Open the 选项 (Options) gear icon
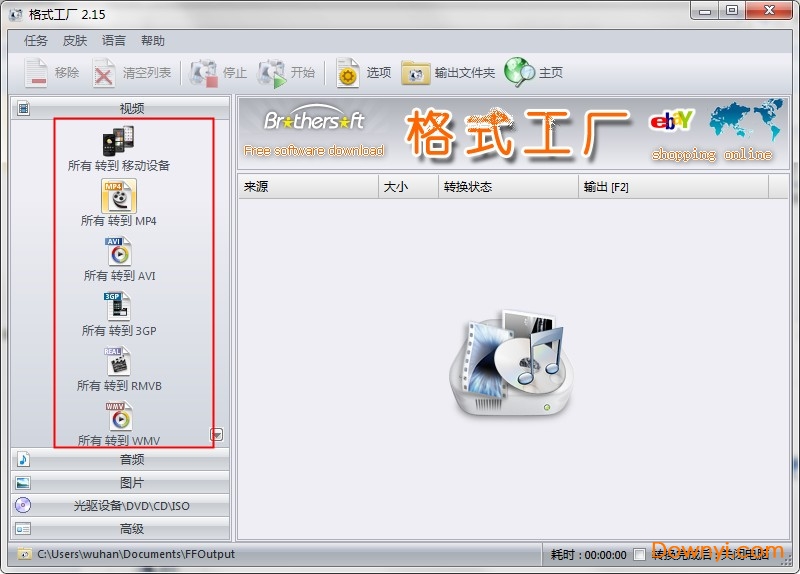This screenshot has width=800, height=574. [x=348, y=73]
